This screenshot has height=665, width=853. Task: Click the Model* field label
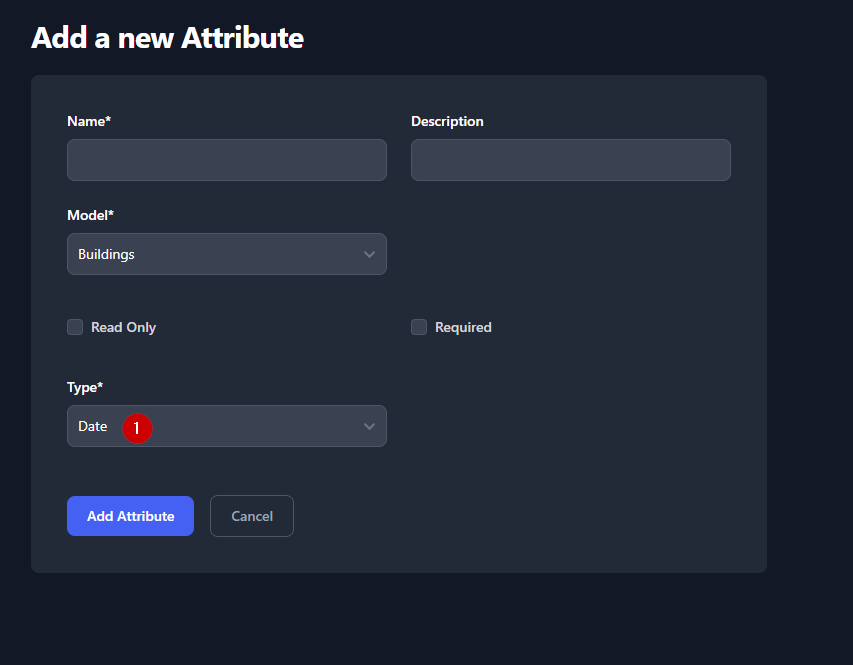(91, 215)
